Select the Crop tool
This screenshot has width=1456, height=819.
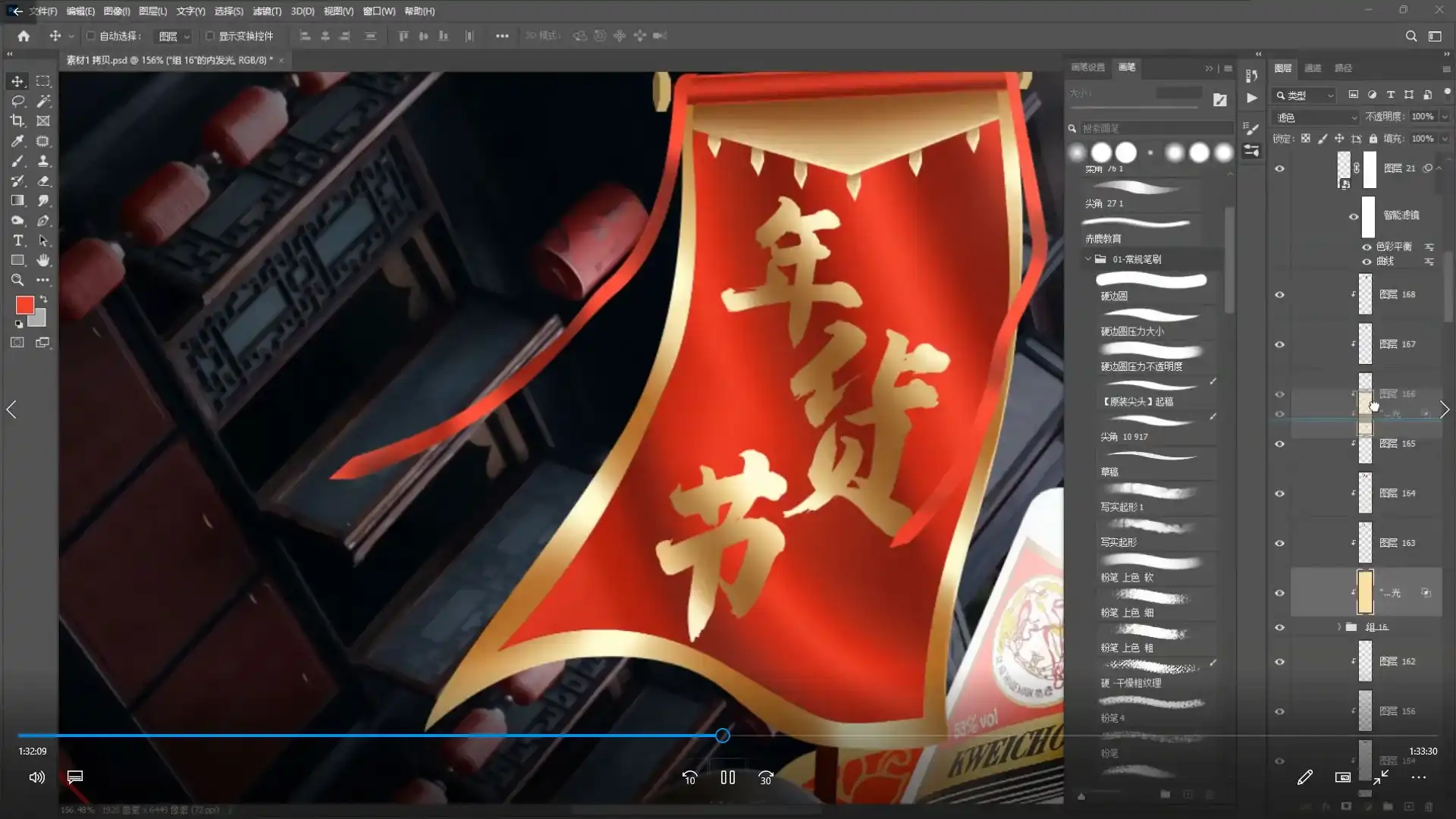point(17,121)
